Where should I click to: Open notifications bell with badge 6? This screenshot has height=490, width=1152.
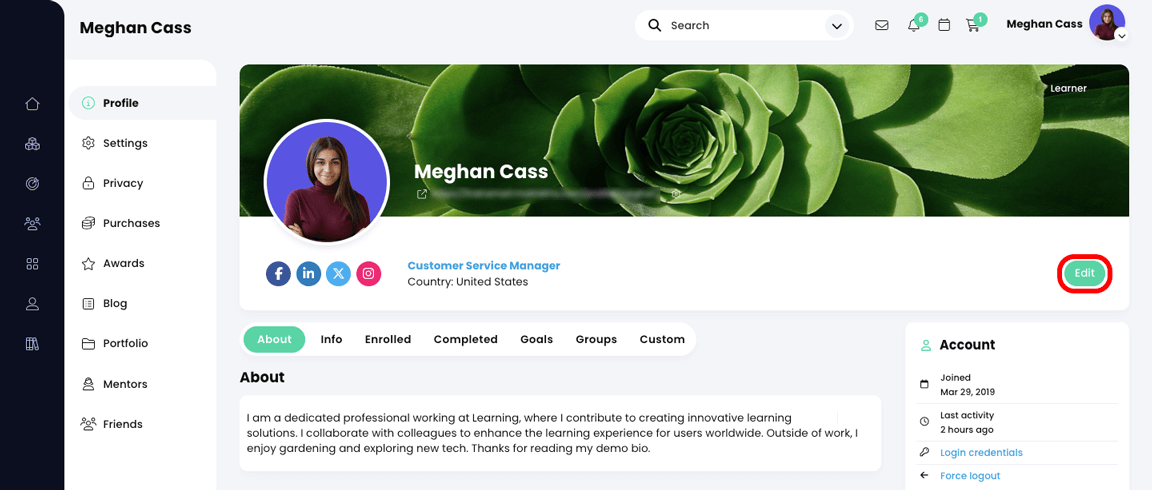point(914,25)
